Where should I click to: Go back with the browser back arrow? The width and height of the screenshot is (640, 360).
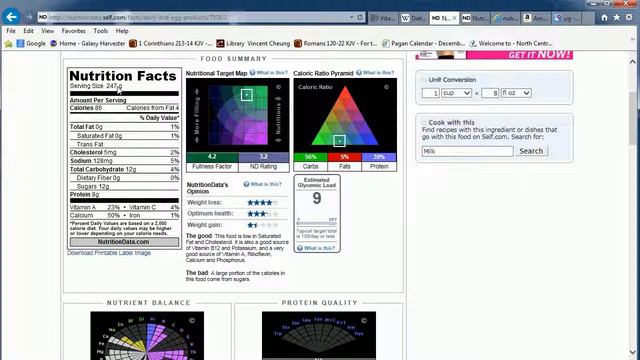pos(11,17)
